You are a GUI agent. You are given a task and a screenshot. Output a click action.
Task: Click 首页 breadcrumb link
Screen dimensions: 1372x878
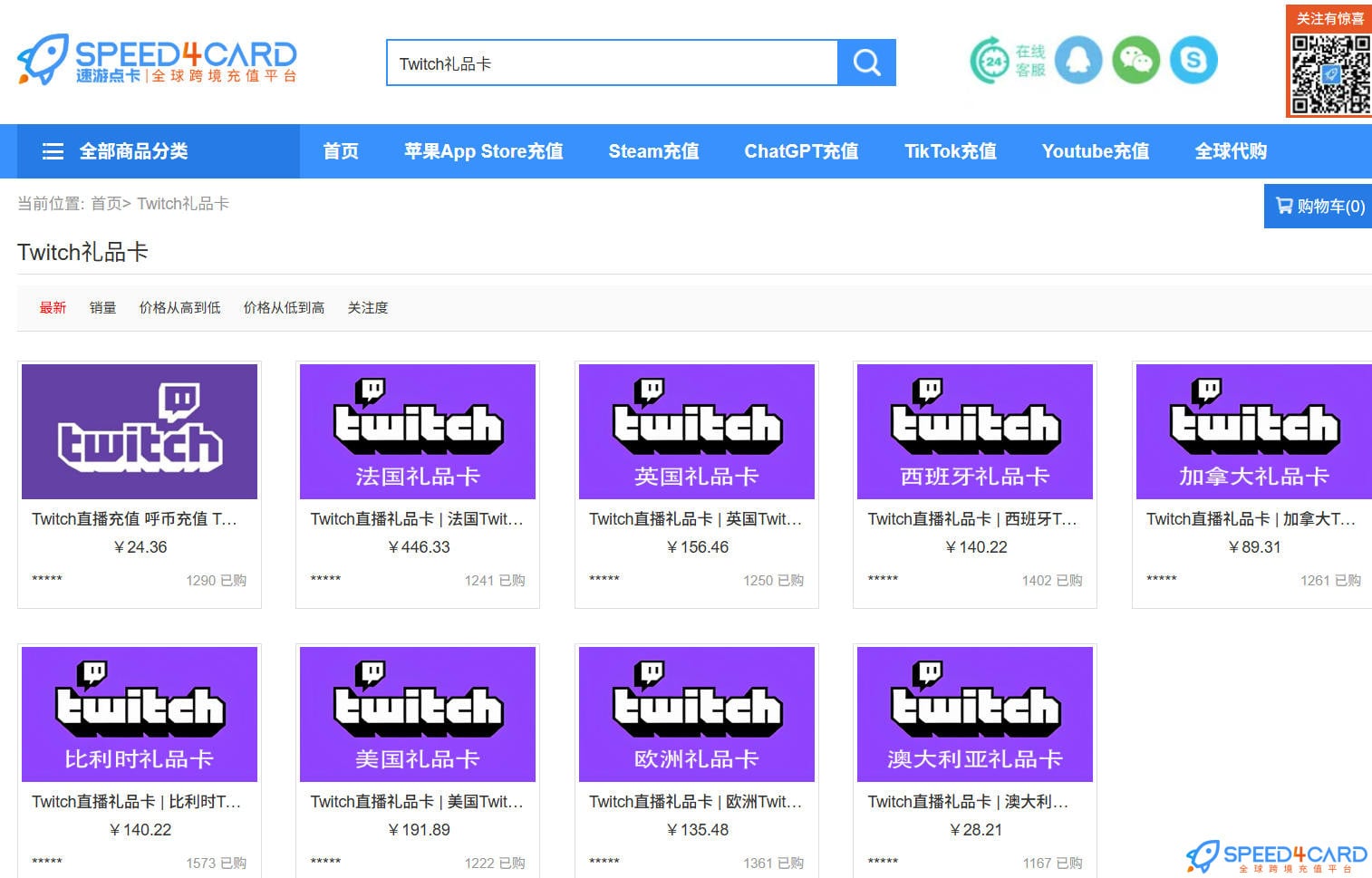pos(106,204)
